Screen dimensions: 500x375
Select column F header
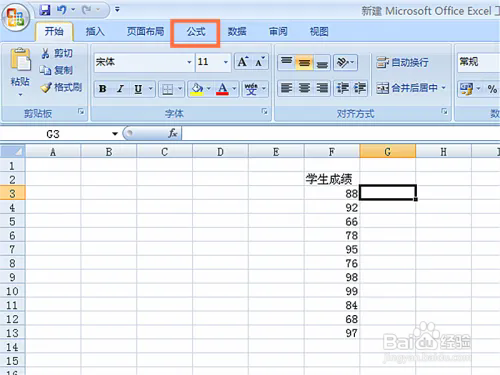coord(332,152)
